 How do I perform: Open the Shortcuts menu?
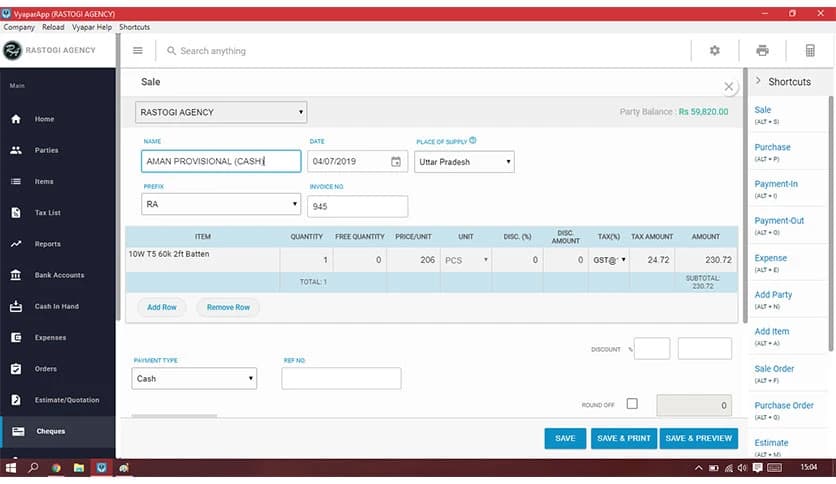tap(134, 27)
